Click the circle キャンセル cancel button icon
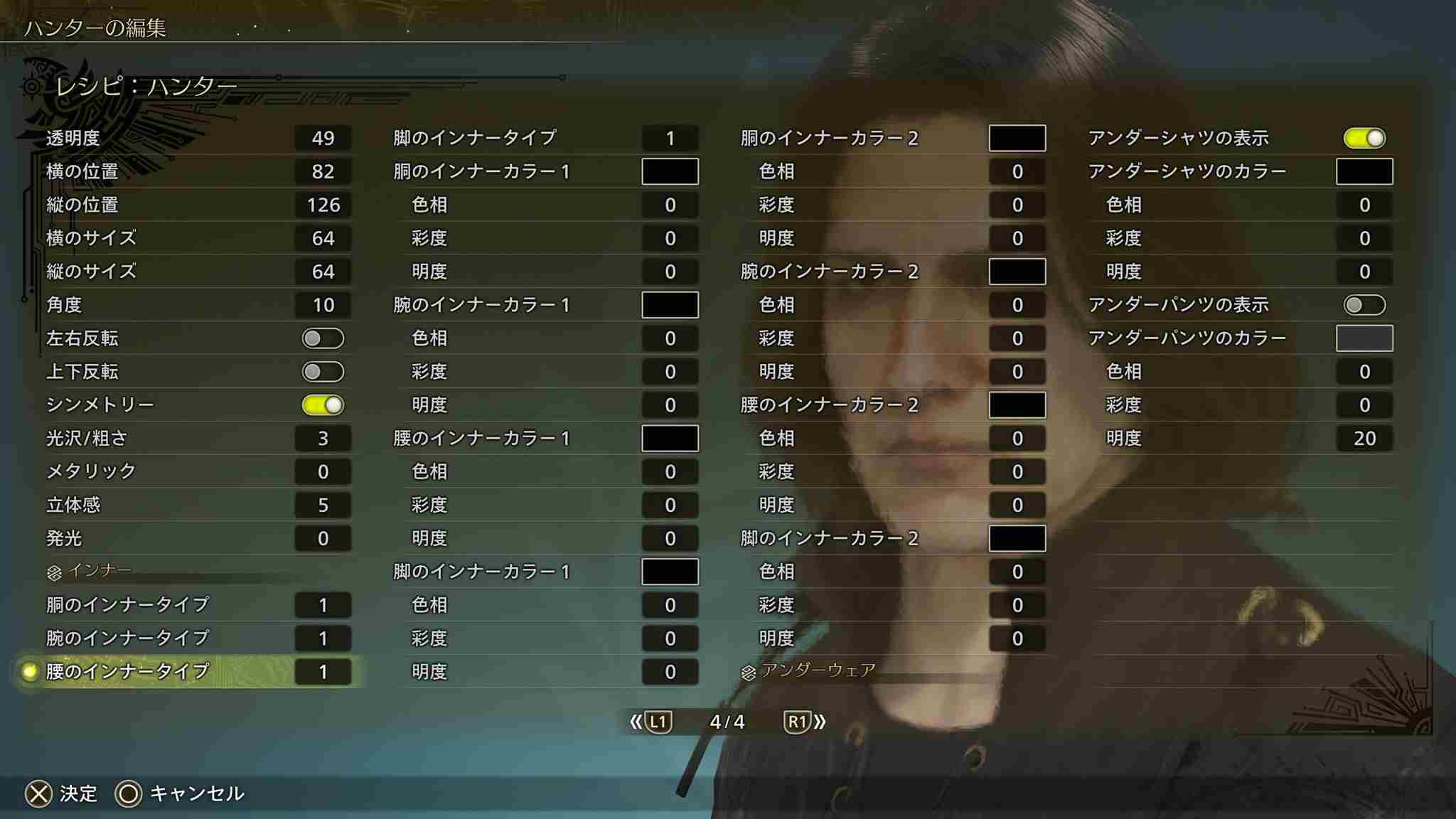 click(x=129, y=793)
